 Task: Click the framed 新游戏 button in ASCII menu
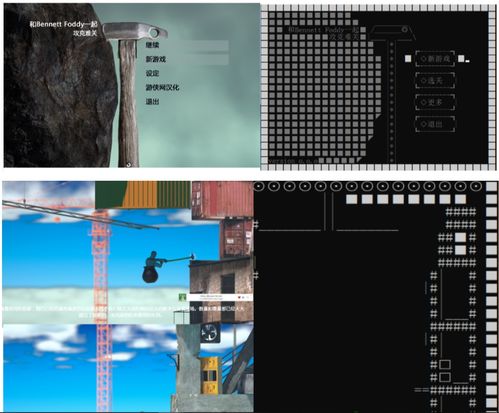click(435, 59)
